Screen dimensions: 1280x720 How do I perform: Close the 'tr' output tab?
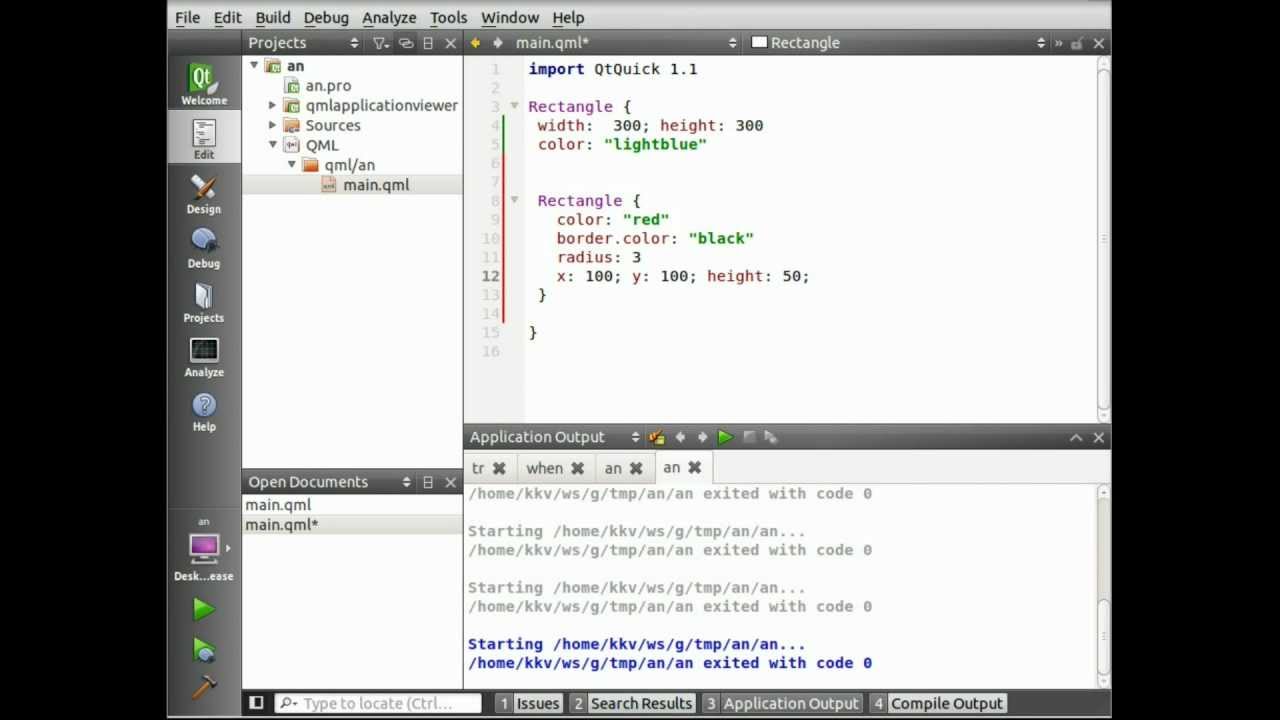click(x=499, y=468)
